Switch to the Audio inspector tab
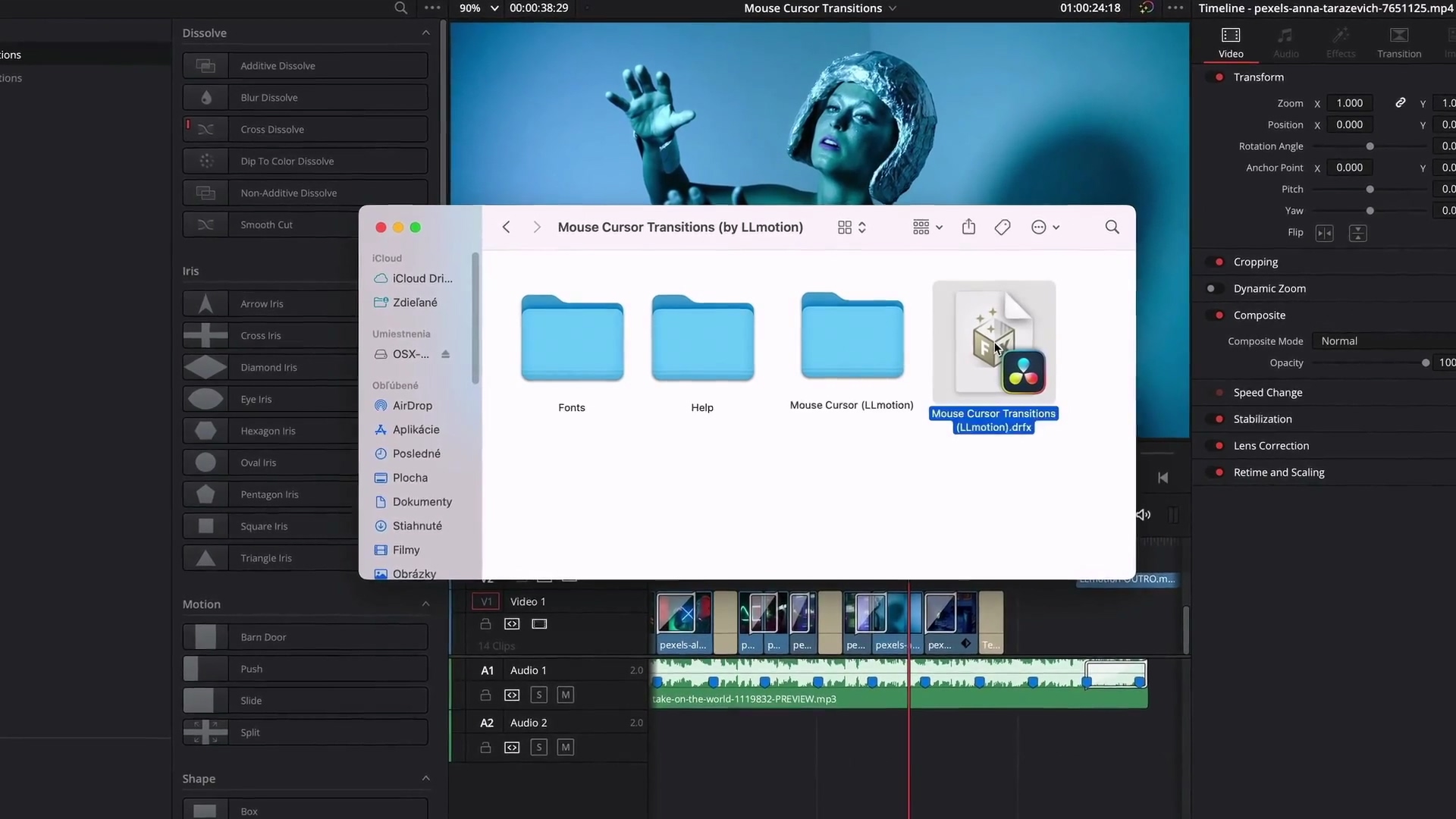 click(x=1285, y=42)
